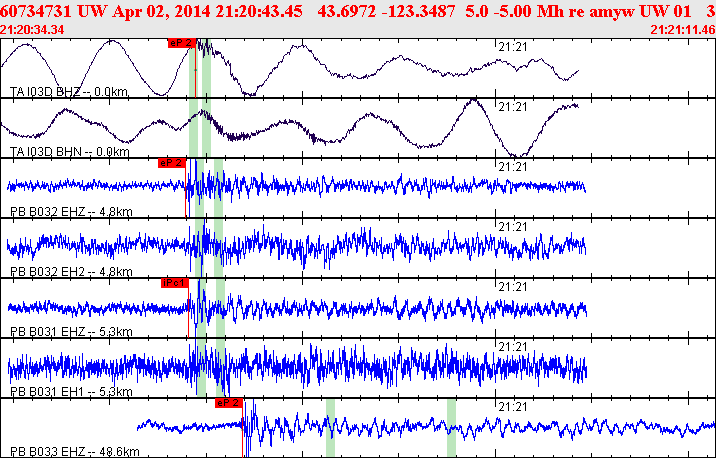The width and height of the screenshot is (716, 458).
Task: Click the channel label 'TA I03D BHN -- 0.0km'
Action: pyautogui.click(x=69, y=152)
